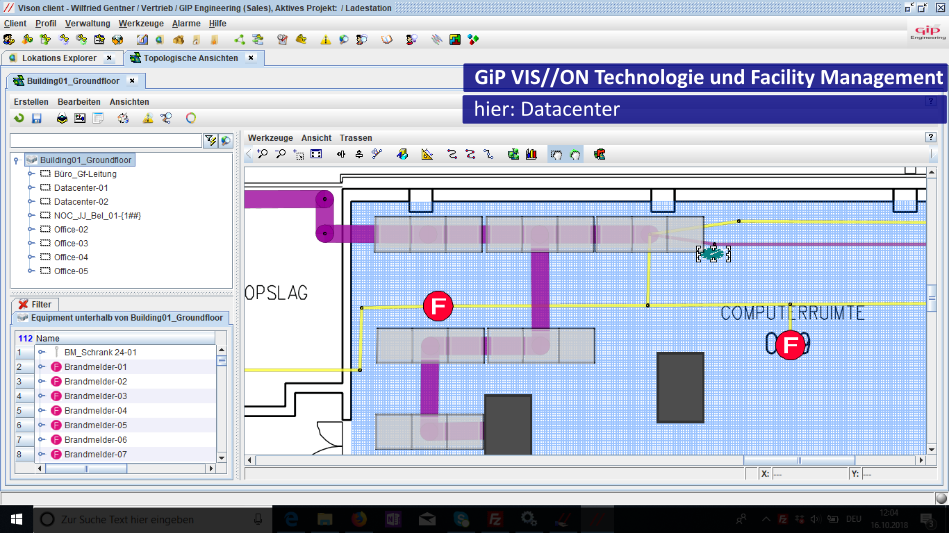Viewport: 949px width, 533px height.
Task: Click the previous arrow at map toolbar start
Action: pos(249,154)
